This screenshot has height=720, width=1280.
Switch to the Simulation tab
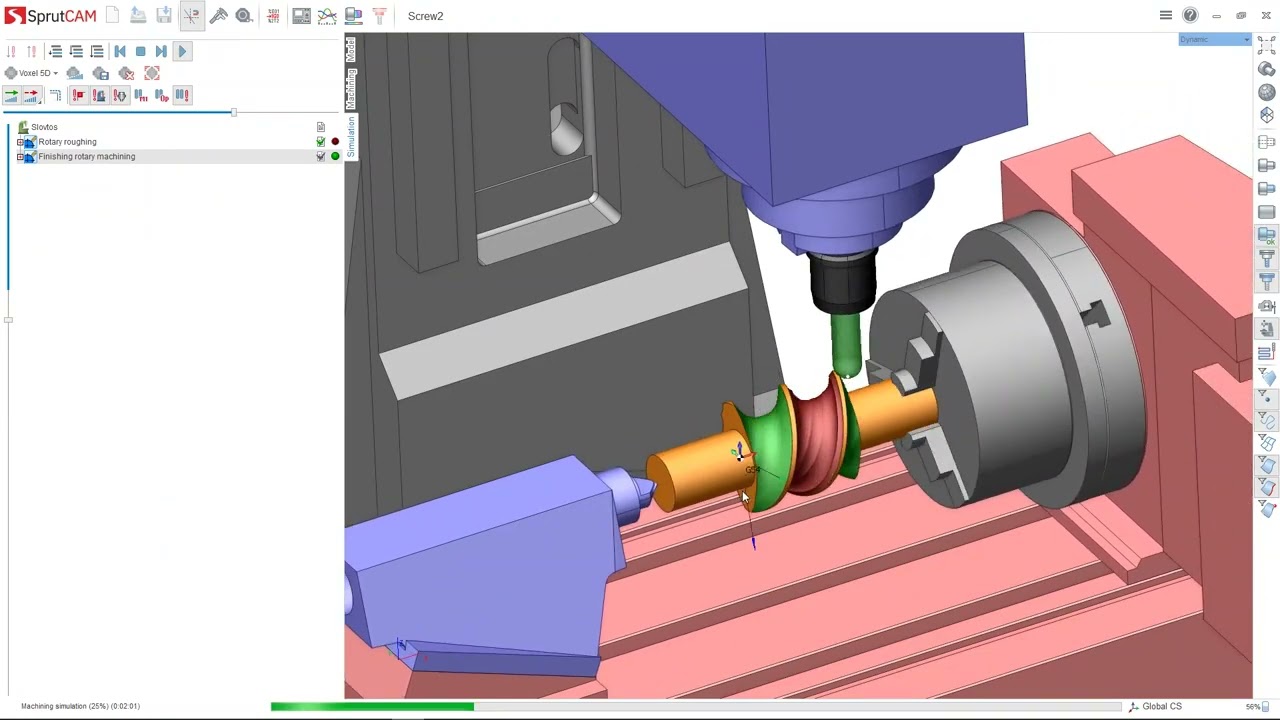pyautogui.click(x=351, y=136)
